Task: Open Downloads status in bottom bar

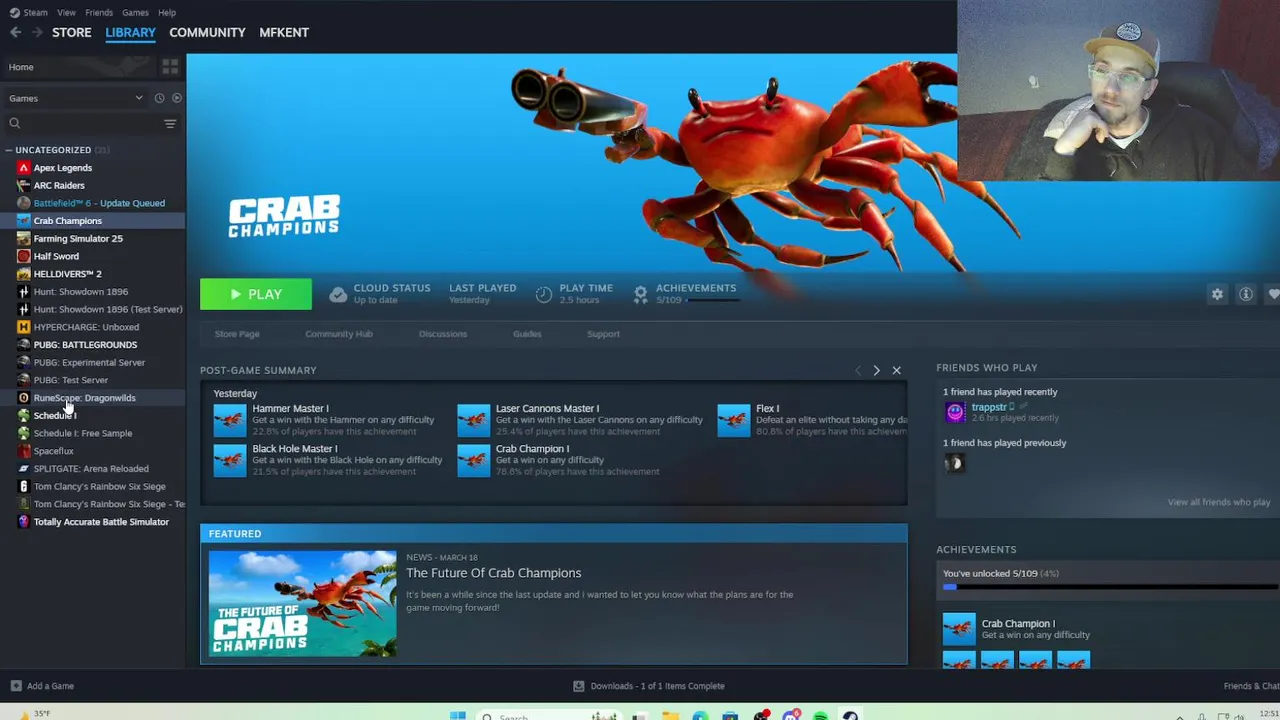Action: [x=648, y=686]
